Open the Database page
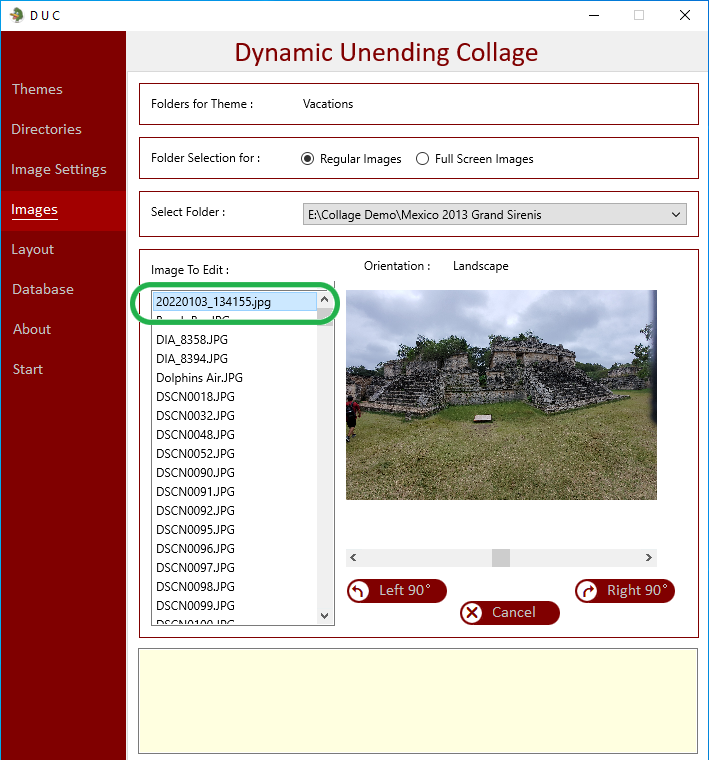 click(43, 289)
